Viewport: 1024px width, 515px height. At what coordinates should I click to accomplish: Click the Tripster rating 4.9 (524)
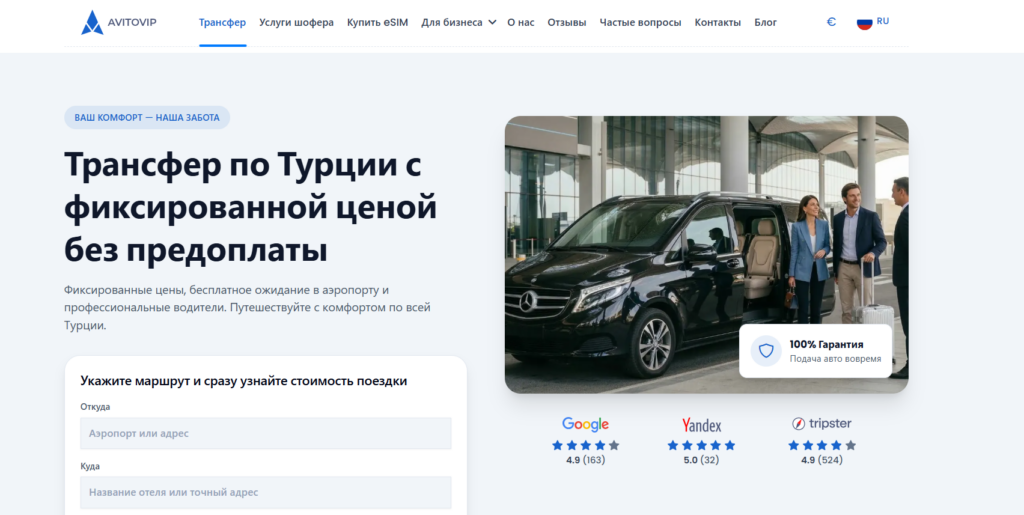822,460
